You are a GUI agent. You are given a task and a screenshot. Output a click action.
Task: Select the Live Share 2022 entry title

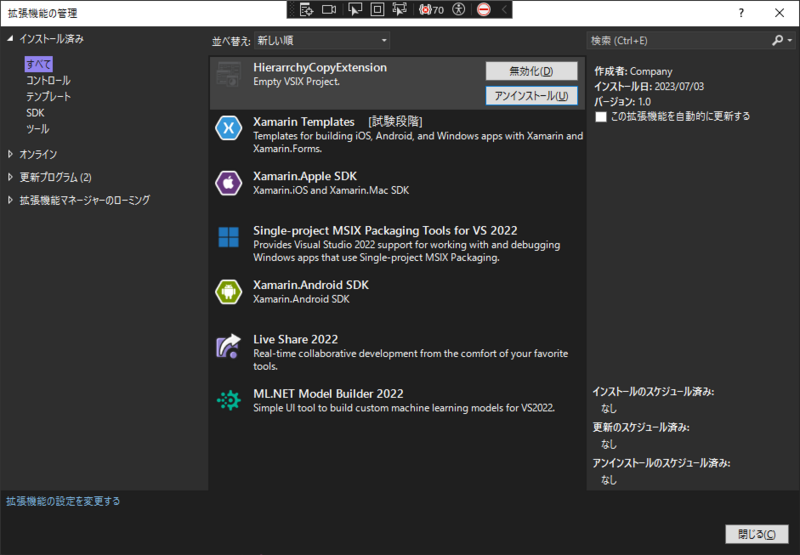tap(295, 339)
